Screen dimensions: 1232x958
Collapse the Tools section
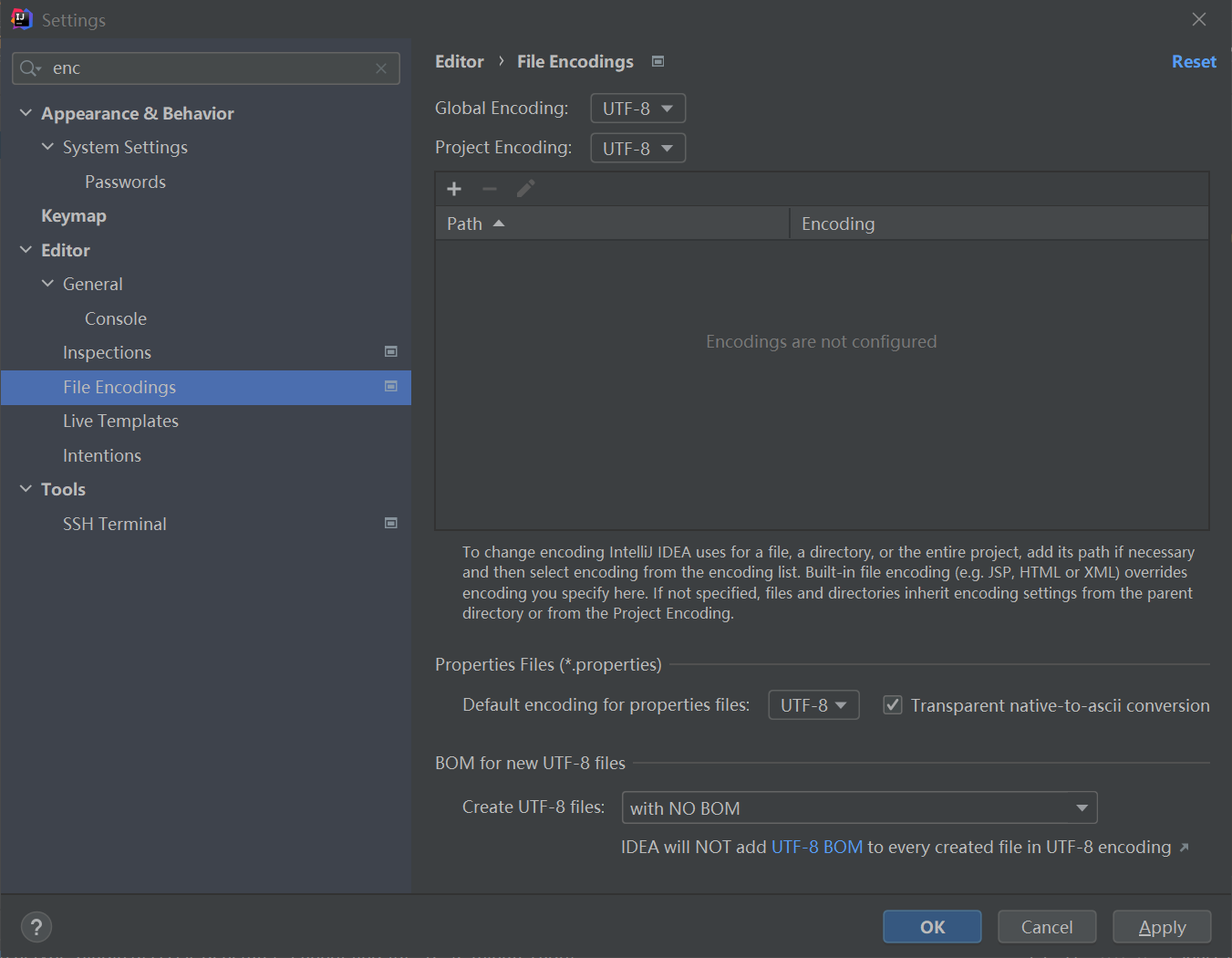[x=26, y=489]
